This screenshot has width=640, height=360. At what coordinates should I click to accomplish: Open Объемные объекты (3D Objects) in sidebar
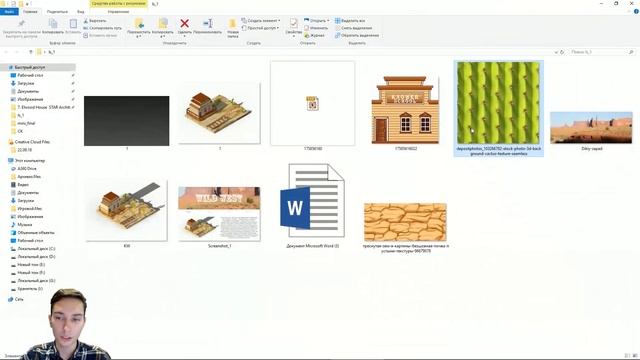pos(36,233)
